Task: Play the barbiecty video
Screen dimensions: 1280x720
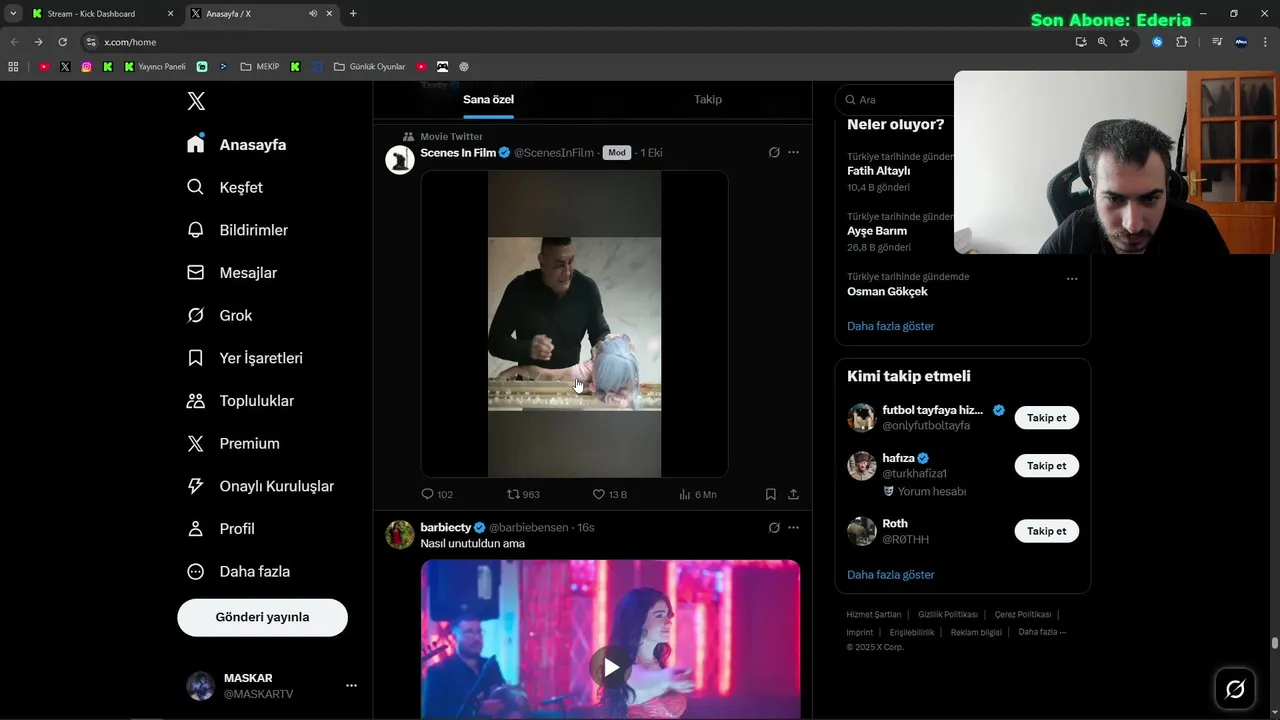Action: 610,666
